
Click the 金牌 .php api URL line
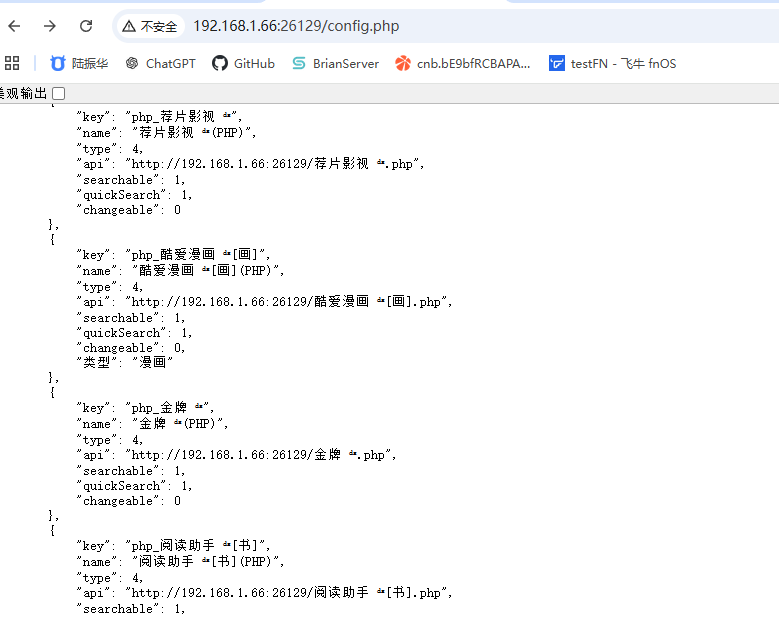pyautogui.click(x=236, y=455)
